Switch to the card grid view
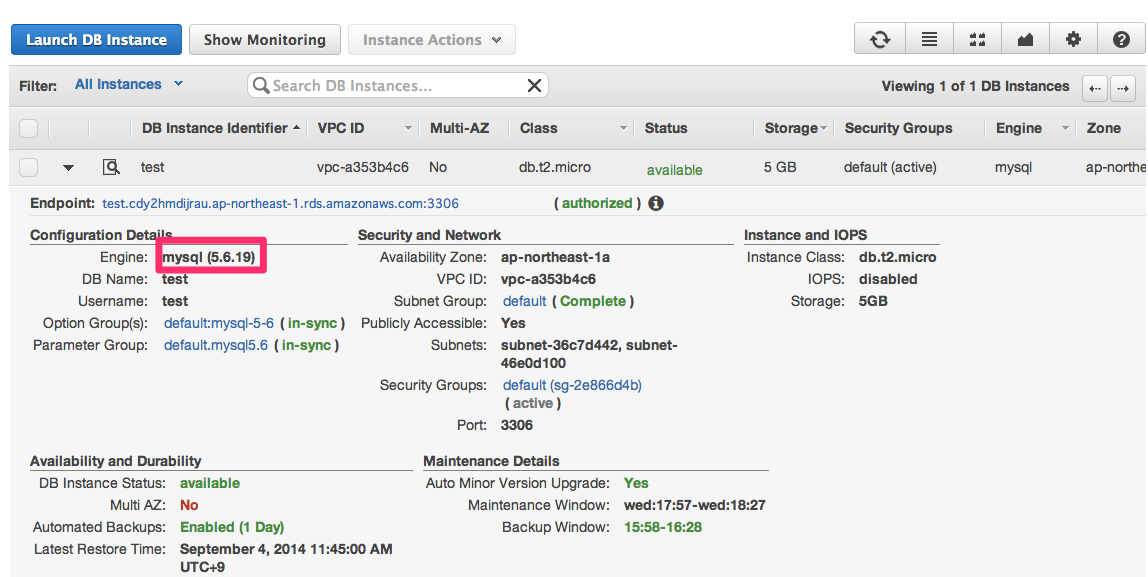Screen dimensions: 1148x577 click(x=977, y=38)
